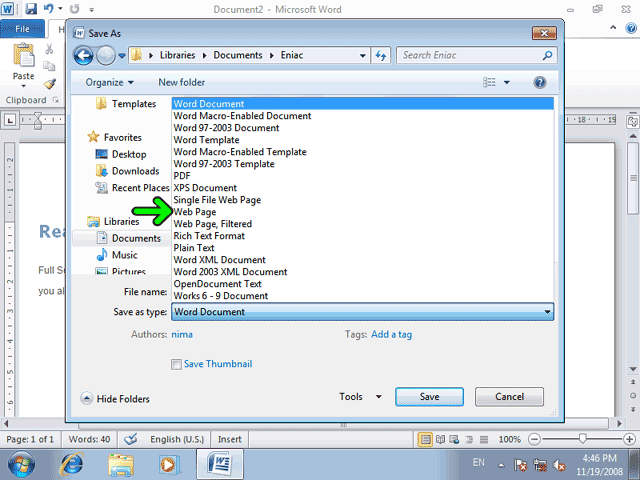Click Libraries in the address bar path
The image size is (640, 480).
(x=177, y=55)
